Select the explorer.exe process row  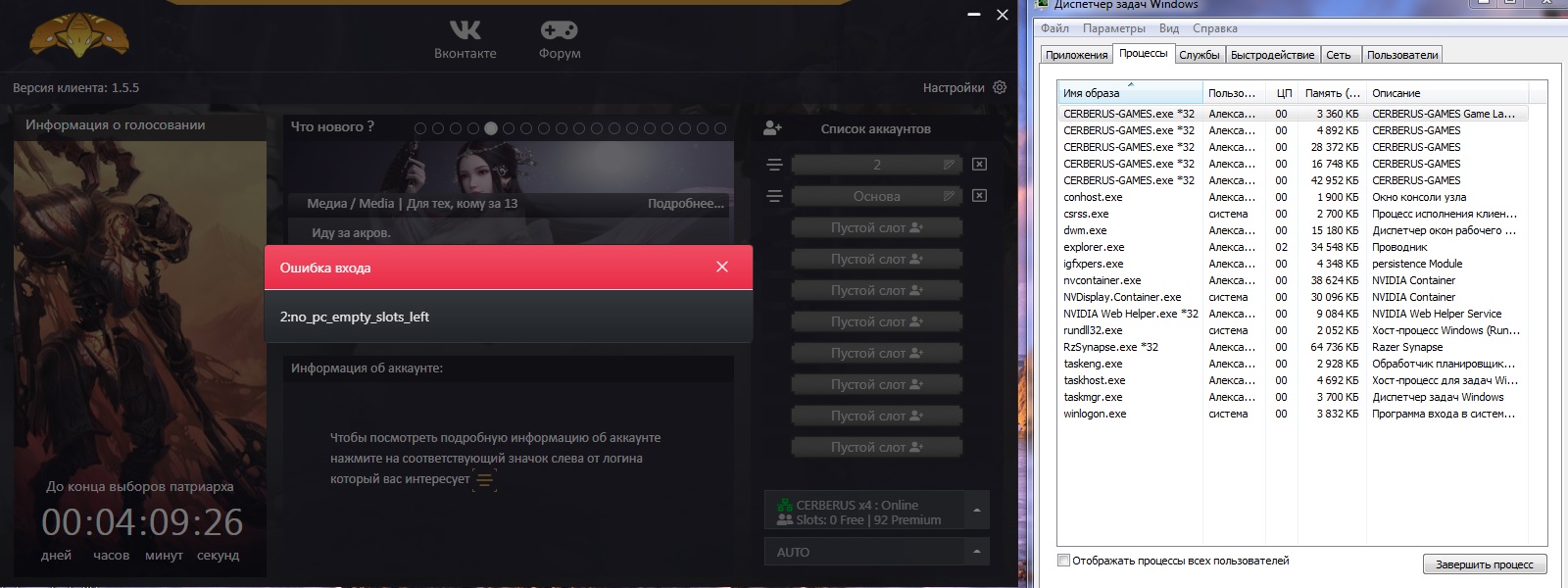pos(1094,247)
